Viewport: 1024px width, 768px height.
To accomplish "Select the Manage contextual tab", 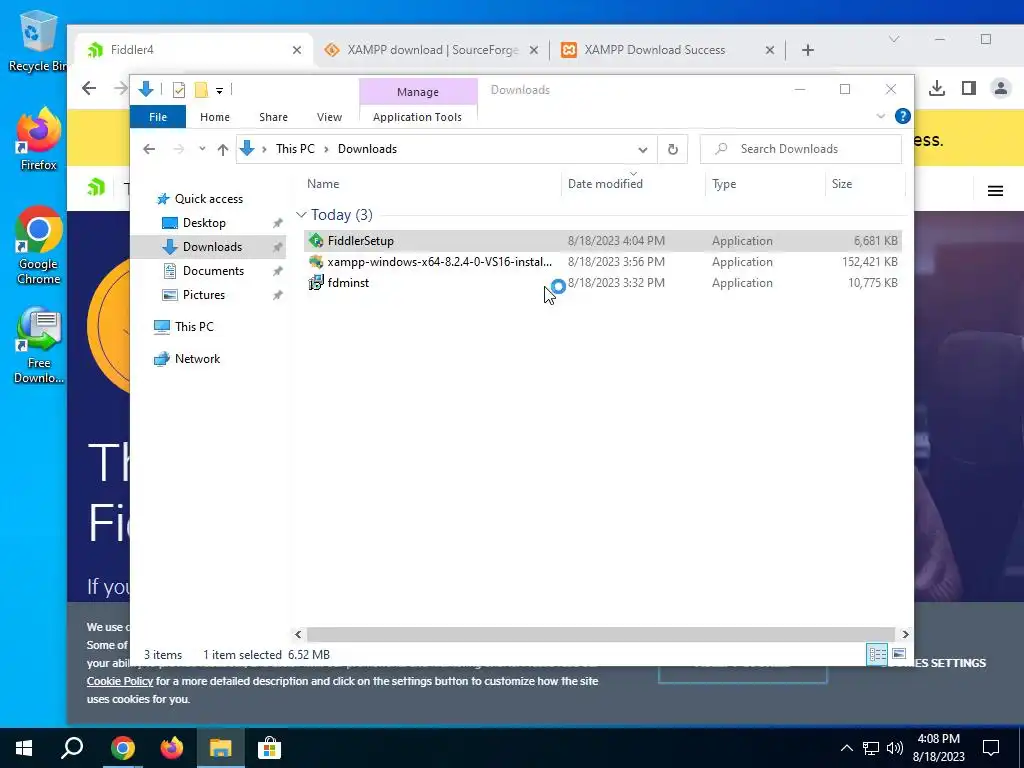I will click(418, 92).
